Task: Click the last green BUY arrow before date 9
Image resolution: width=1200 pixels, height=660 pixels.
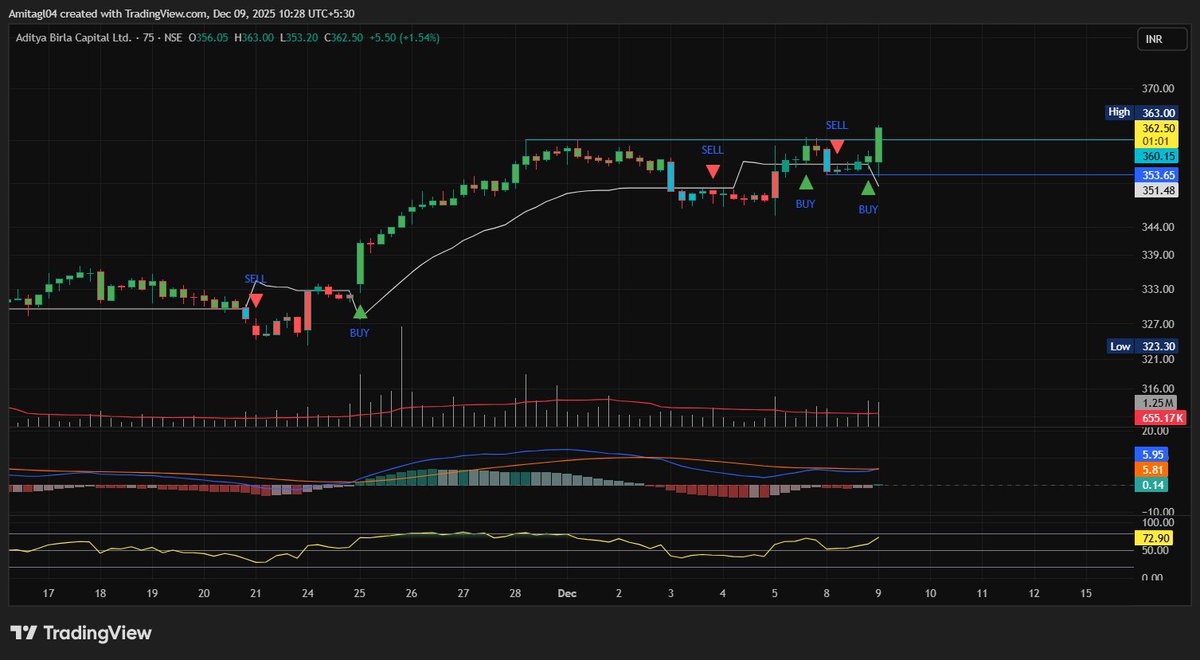Action: (868, 188)
